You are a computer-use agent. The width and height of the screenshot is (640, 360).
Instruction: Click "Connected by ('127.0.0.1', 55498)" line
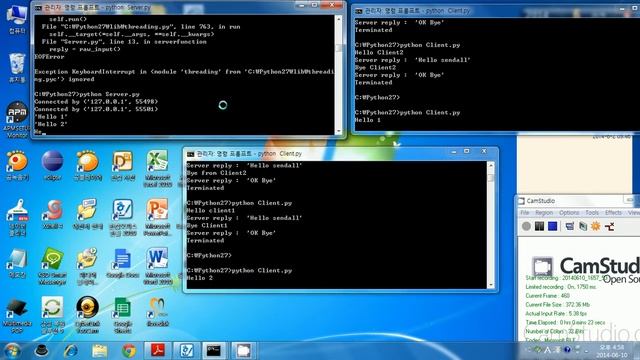pyautogui.click(x=96, y=102)
